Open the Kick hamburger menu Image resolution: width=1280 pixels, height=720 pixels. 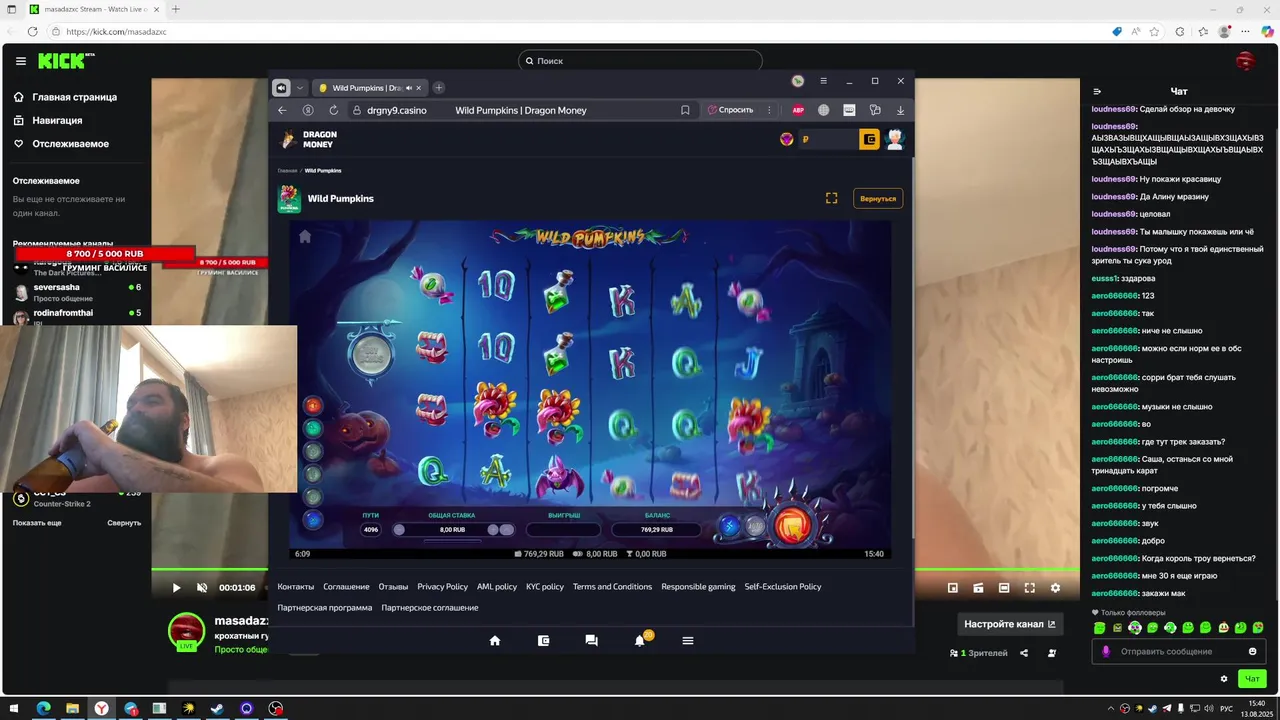(21, 61)
